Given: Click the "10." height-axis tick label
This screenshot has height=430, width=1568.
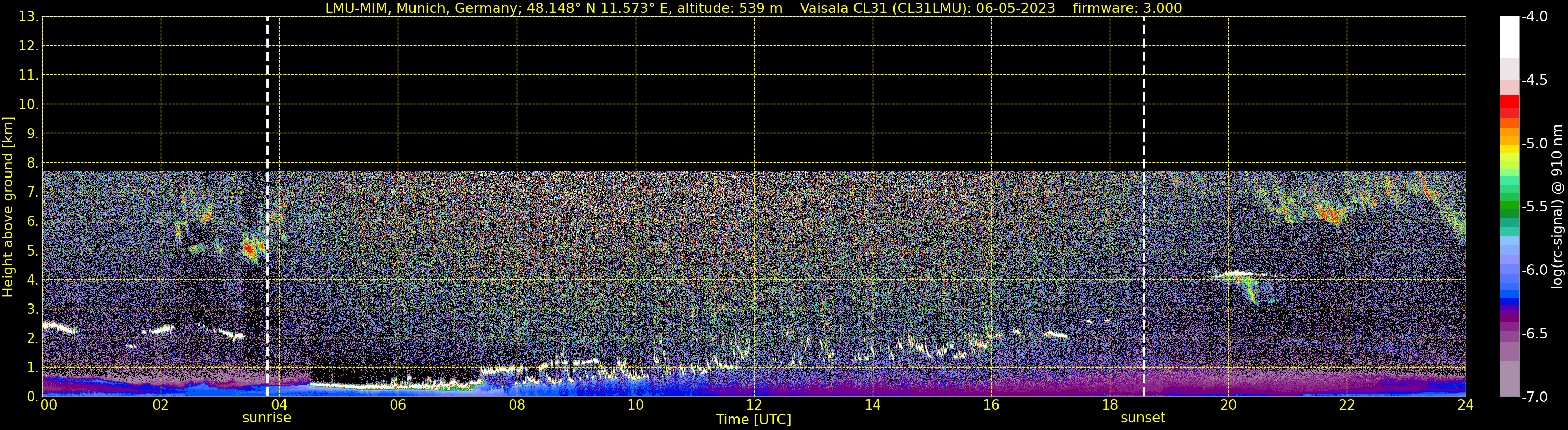Looking at the screenshot, I should point(29,104).
